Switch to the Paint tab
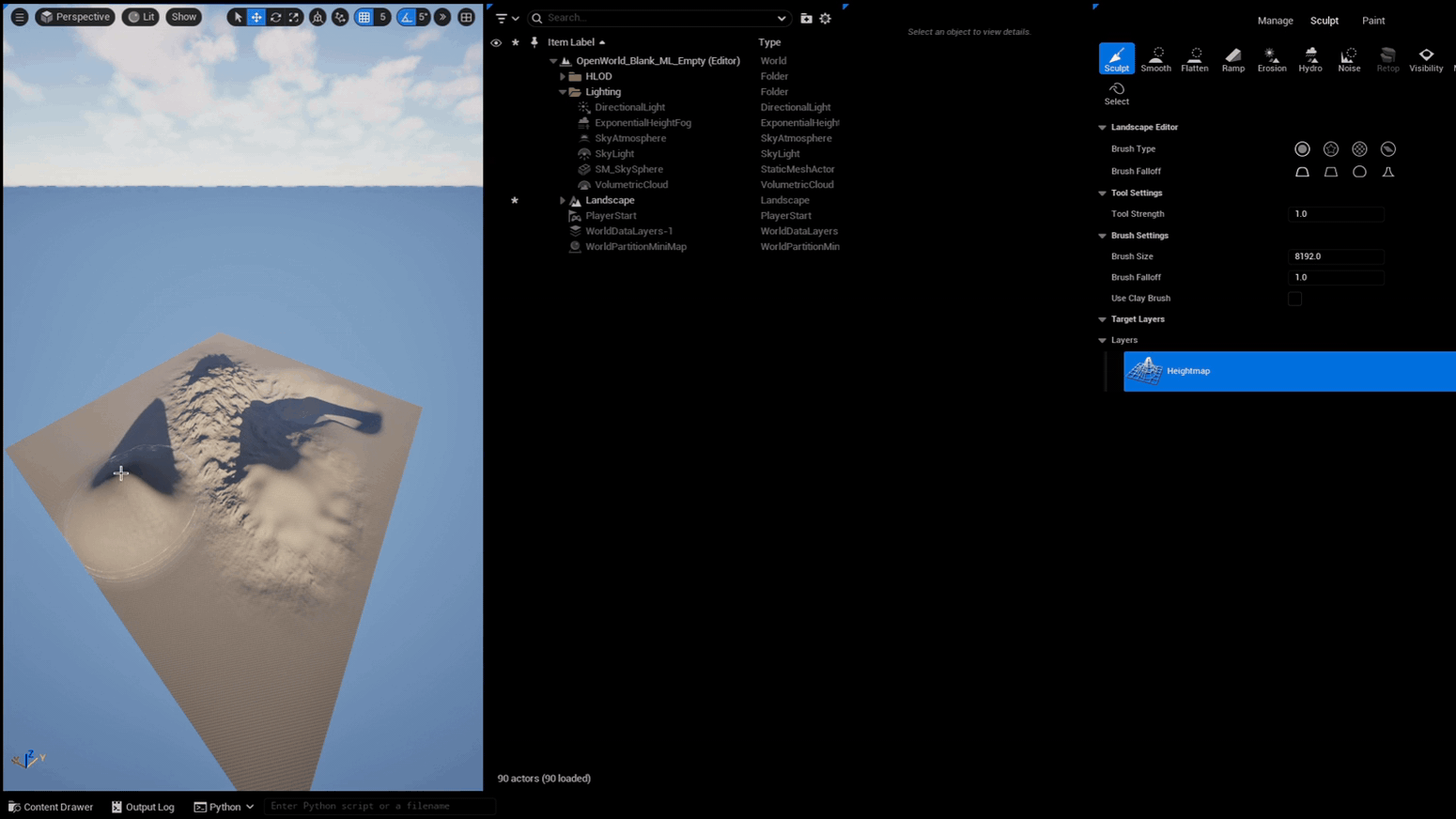This screenshot has width=1456, height=819. pyautogui.click(x=1372, y=20)
